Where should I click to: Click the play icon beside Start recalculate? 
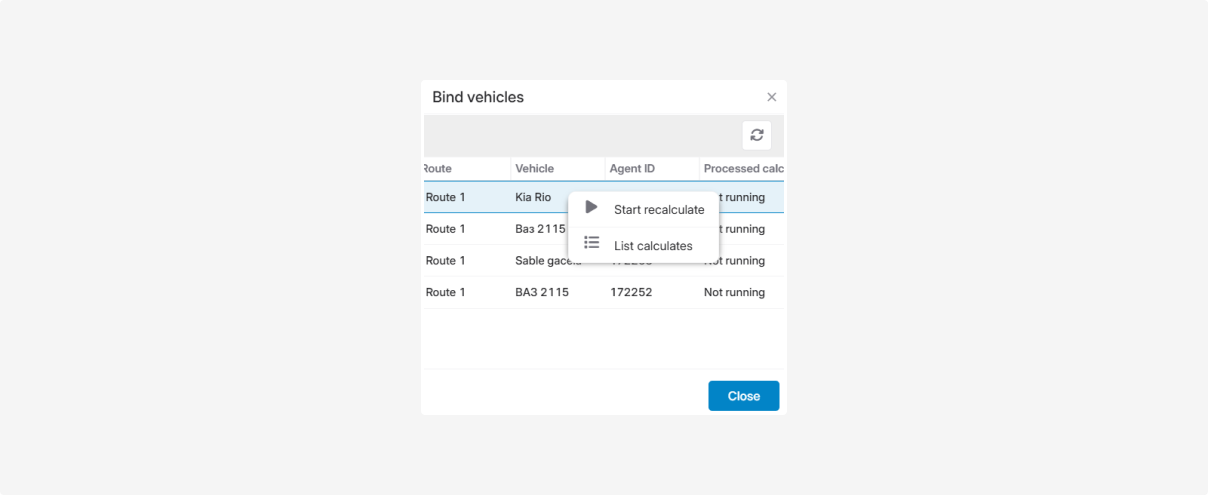(591, 208)
